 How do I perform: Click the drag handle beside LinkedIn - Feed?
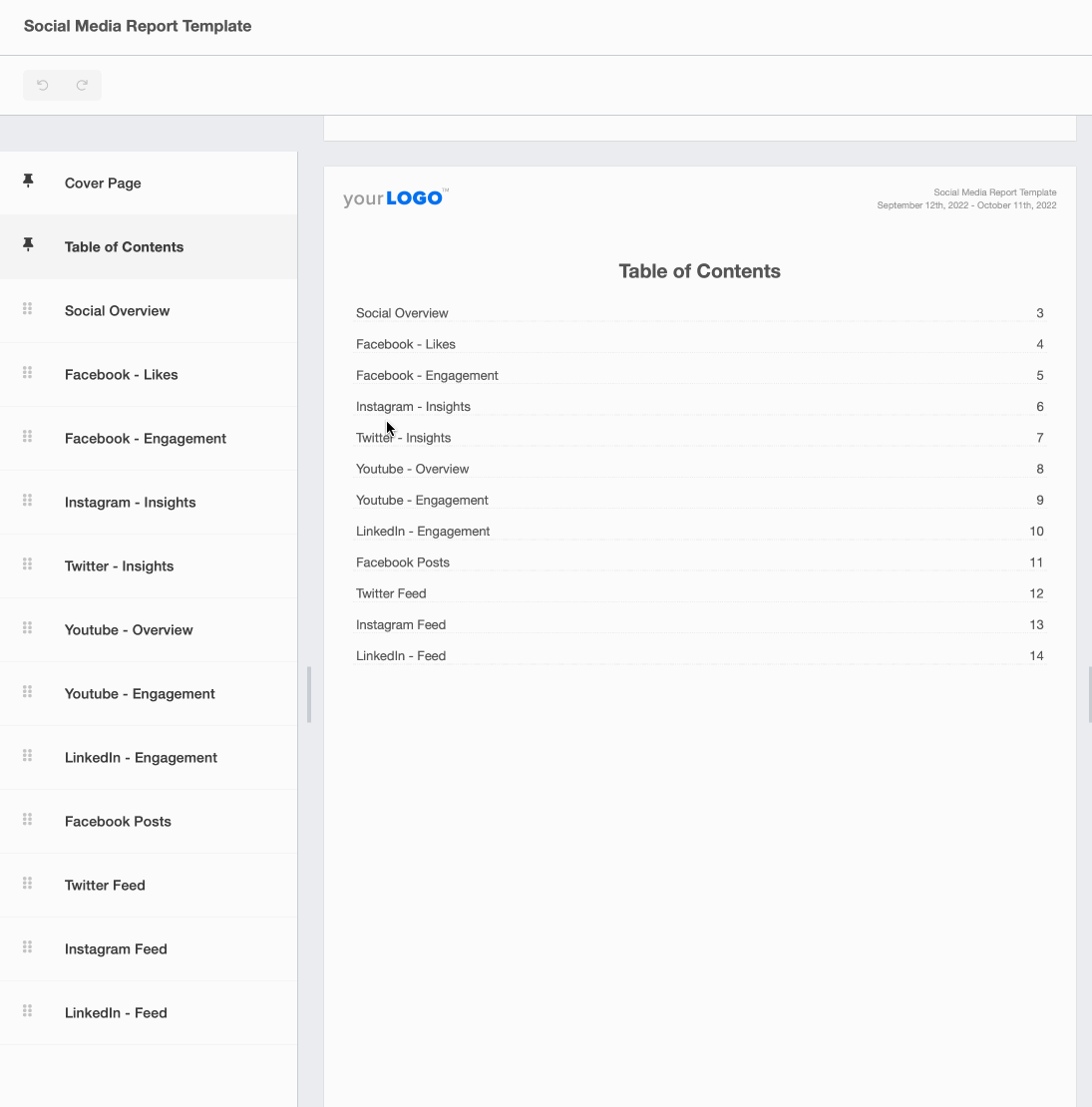click(27, 1010)
